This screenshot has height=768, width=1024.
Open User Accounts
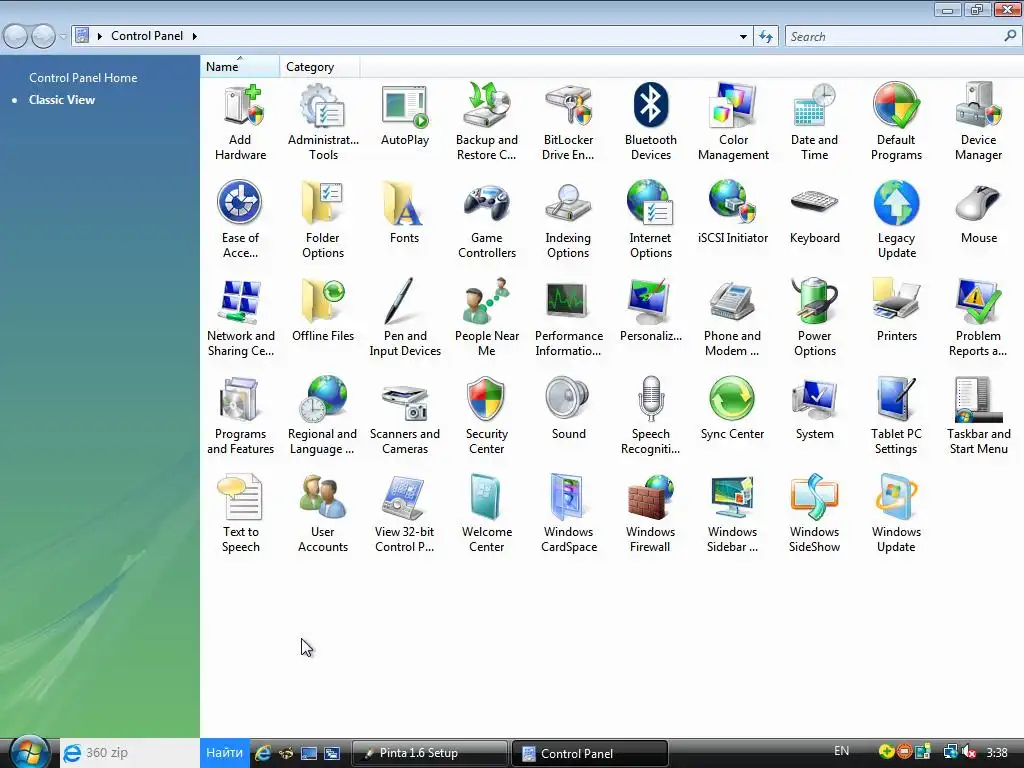pos(323,513)
